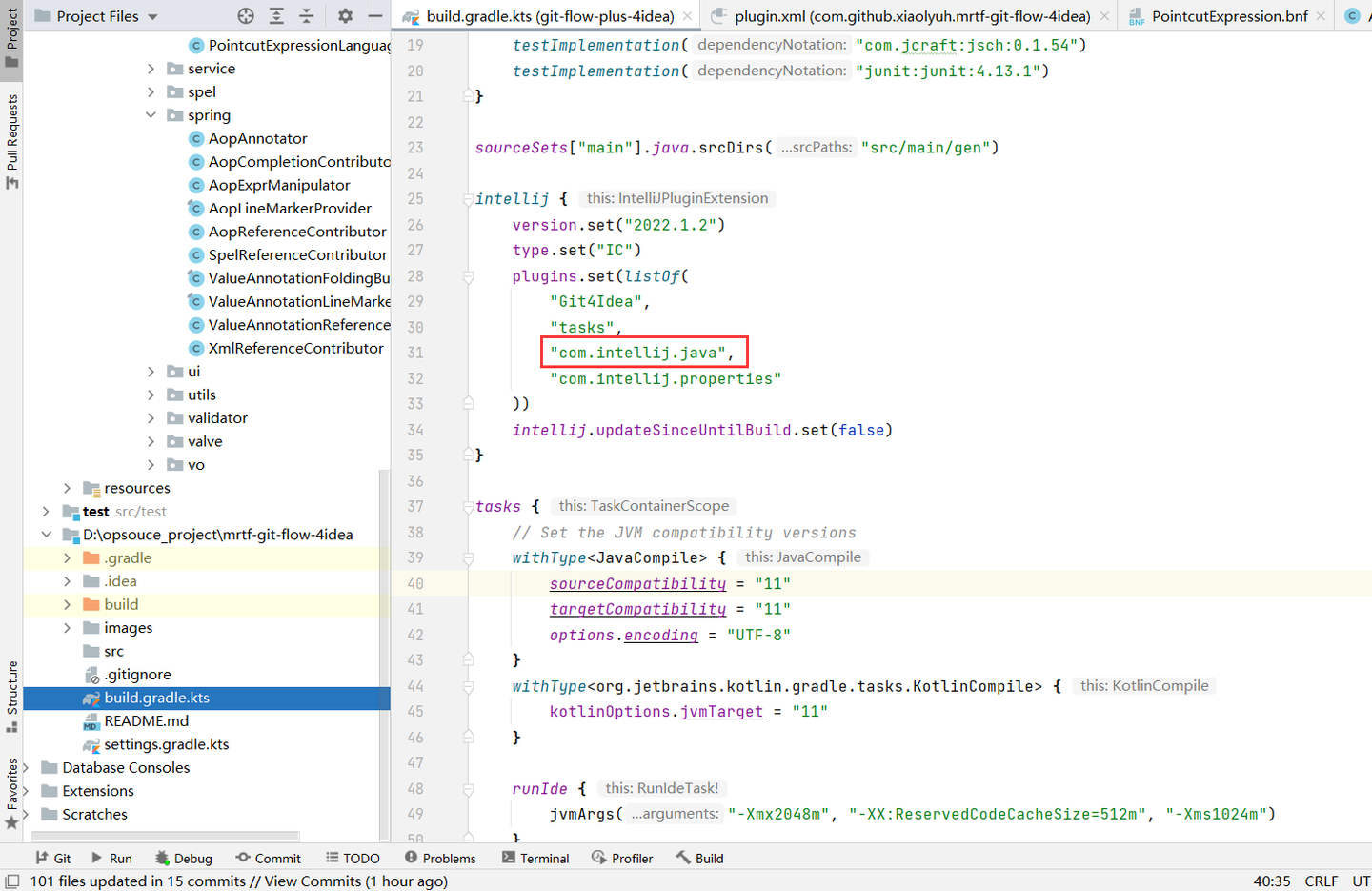
Task: Open the Problems tool window
Action: pos(441,858)
